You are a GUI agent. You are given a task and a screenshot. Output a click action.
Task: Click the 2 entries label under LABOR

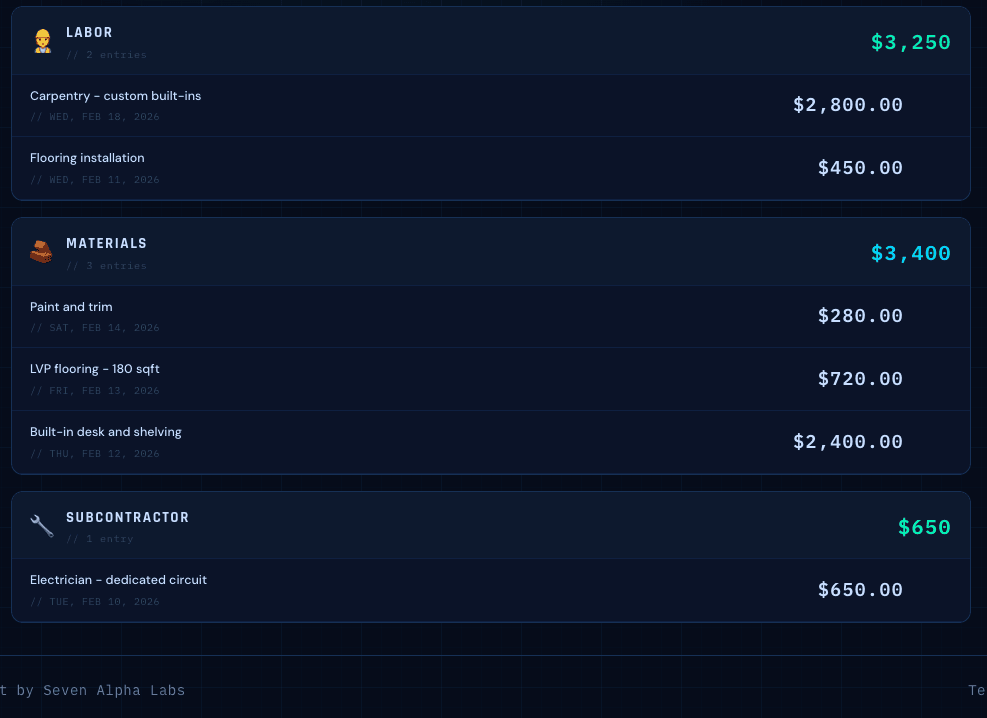coord(107,55)
